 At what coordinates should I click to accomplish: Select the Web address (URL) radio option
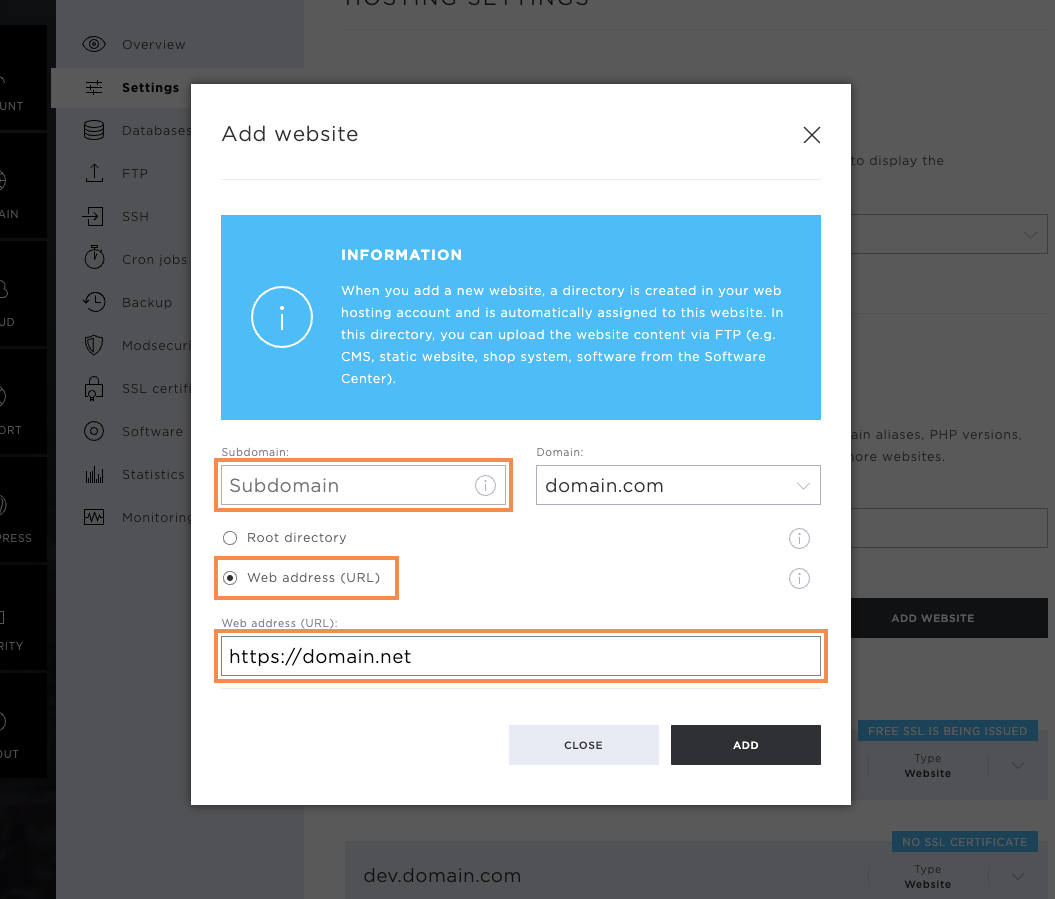pos(230,578)
